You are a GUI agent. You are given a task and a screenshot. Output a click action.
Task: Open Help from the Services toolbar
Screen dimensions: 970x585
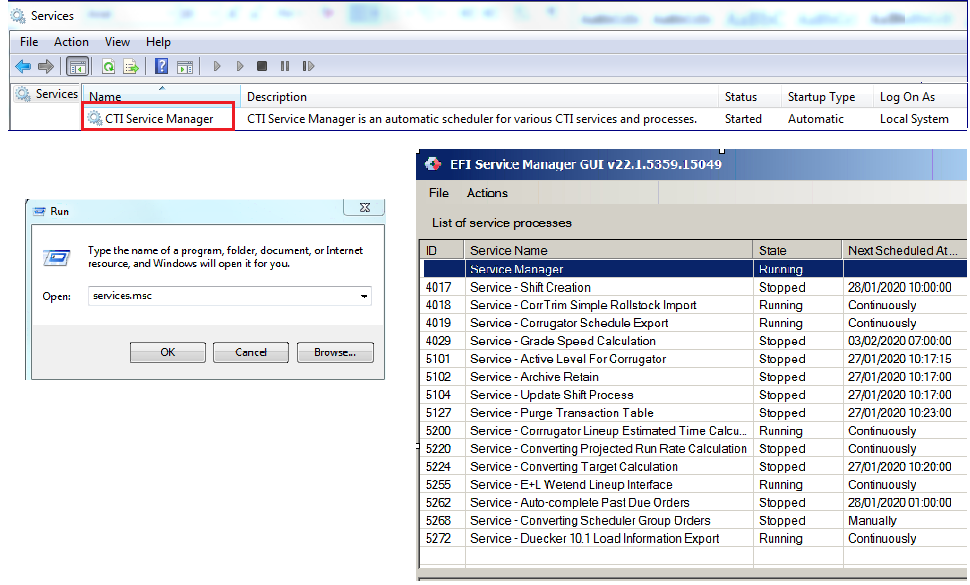161,66
